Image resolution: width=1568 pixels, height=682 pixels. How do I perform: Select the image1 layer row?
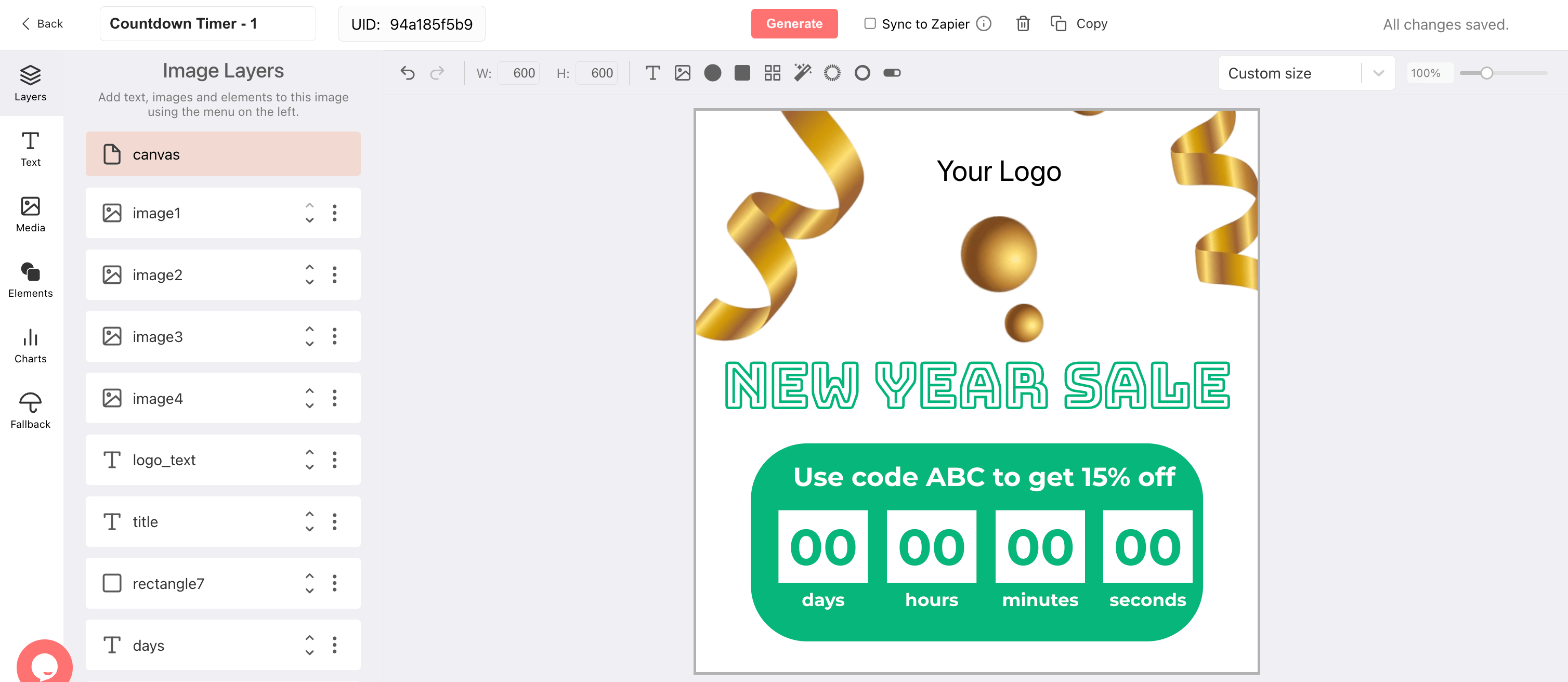pyautogui.click(x=224, y=213)
